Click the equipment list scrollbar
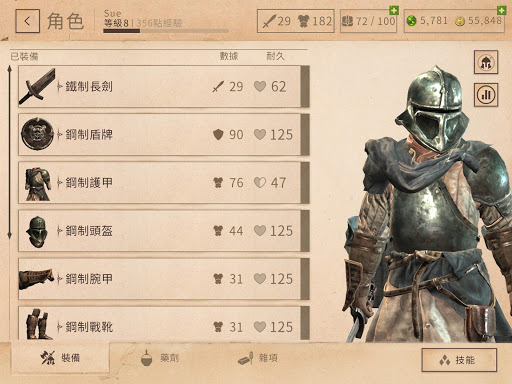Screen dimensions: 512x384 point(10,152)
